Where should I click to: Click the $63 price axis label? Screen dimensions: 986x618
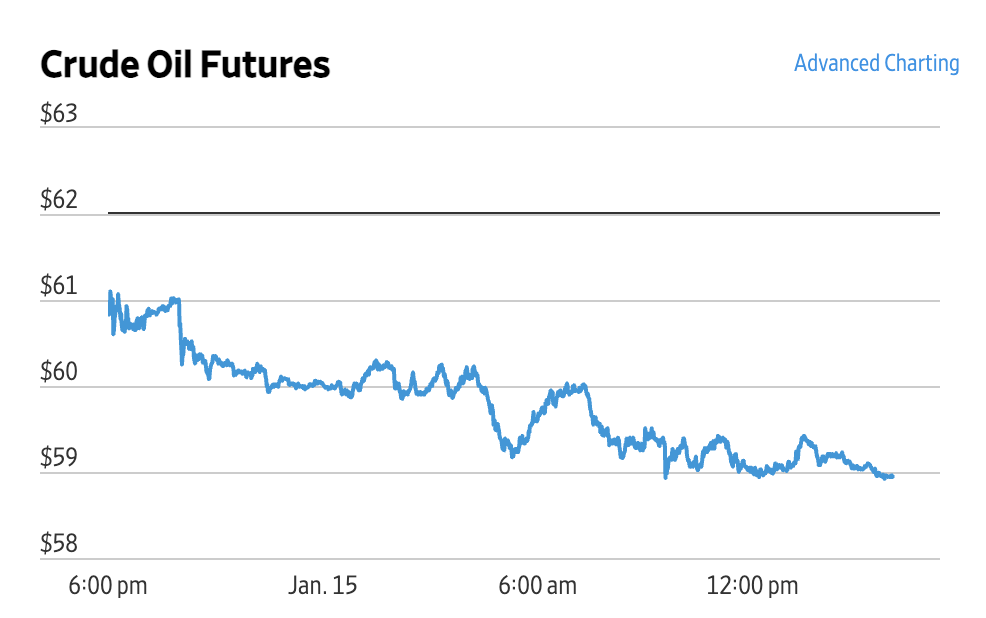(x=59, y=114)
